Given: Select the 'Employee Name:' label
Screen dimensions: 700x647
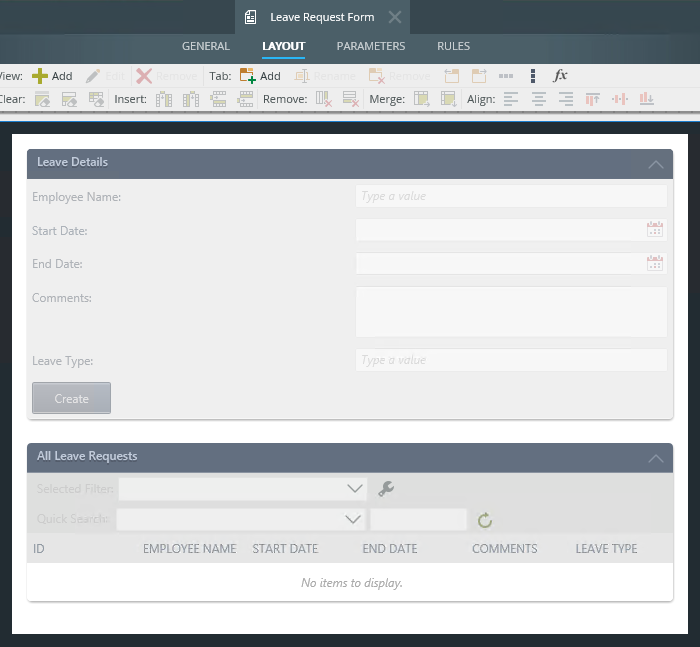Looking at the screenshot, I should point(76,197).
